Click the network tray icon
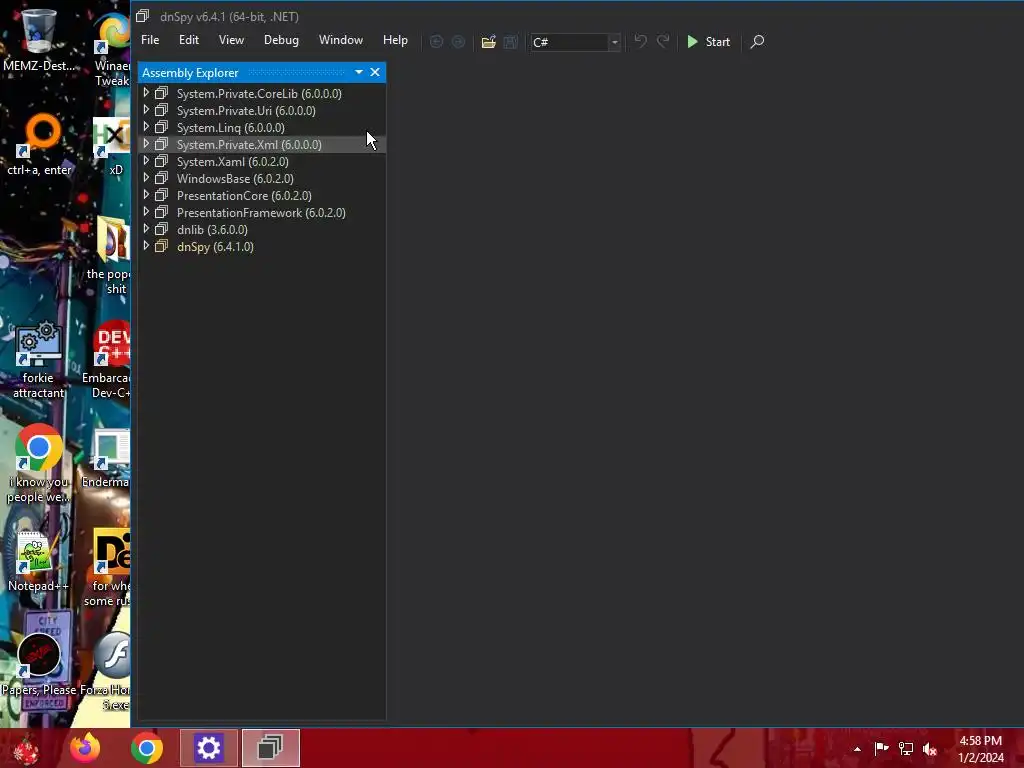Image resolution: width=1024 pixels, height=768 pixels. [906, 748]
